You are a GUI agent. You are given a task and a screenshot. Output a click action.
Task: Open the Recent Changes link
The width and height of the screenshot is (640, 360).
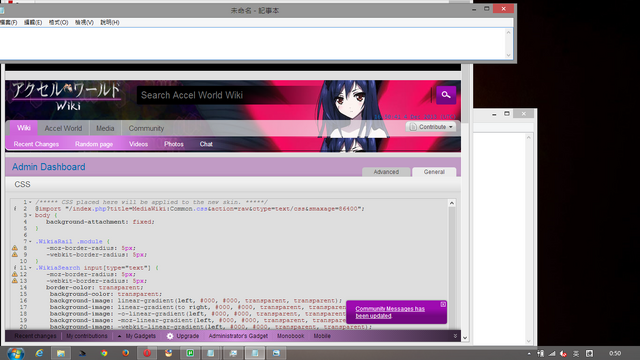click(x=36, y=144)
